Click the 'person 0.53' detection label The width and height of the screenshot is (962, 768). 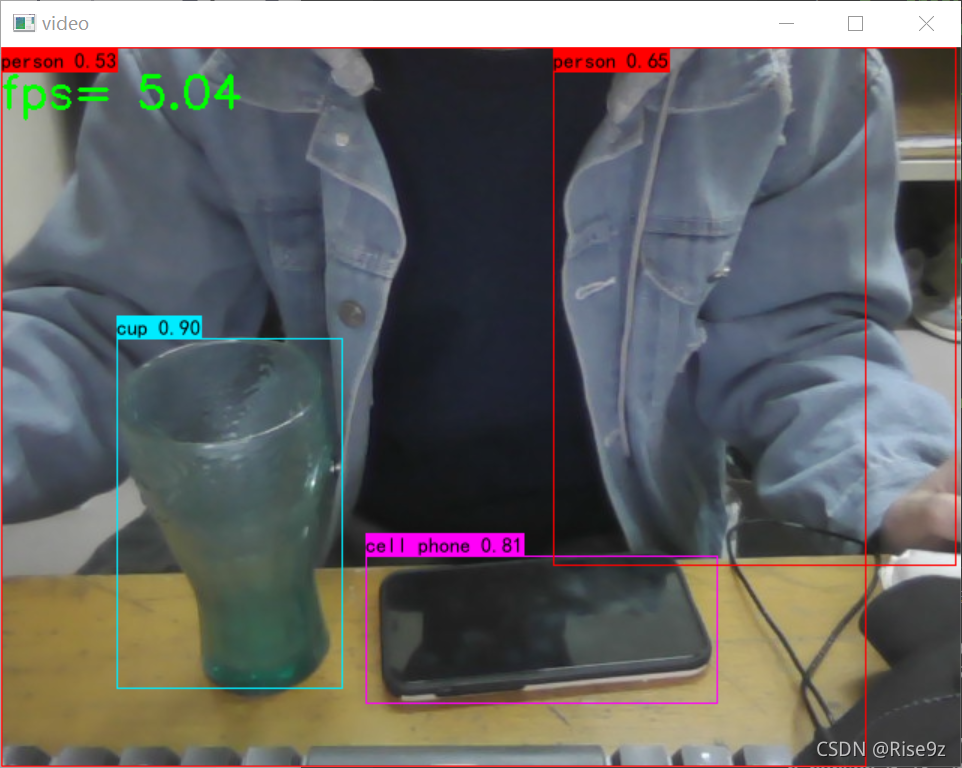click(59, 61)
